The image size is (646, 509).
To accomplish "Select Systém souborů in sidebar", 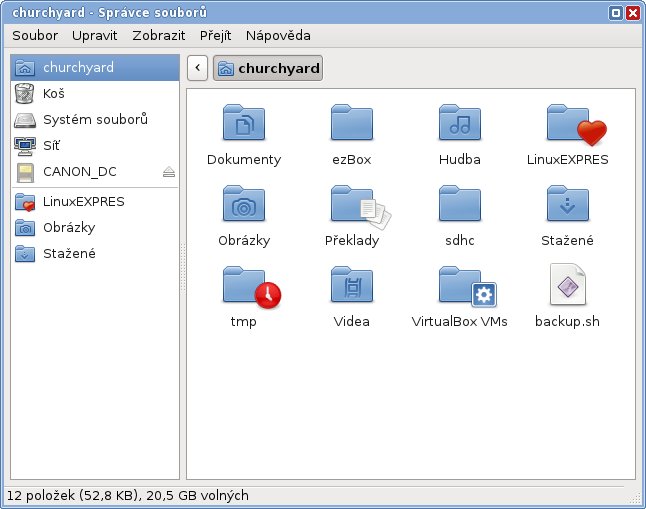I will [95, 120].
